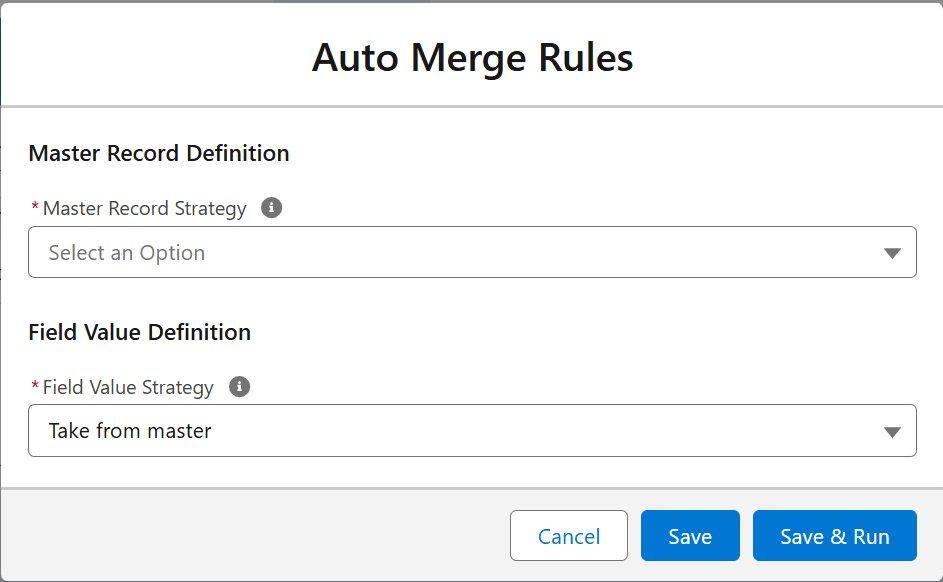943x582 pixels.
Task: Click the Field Value Strategy field label
Action: pyautogui.click(x=128, y=387)
